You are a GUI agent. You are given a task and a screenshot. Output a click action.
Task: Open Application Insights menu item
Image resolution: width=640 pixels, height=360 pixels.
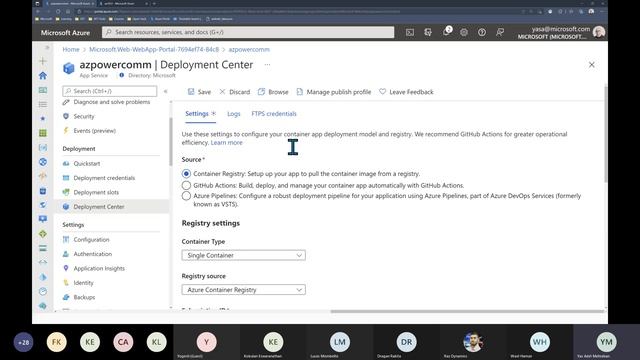point(99,268)
